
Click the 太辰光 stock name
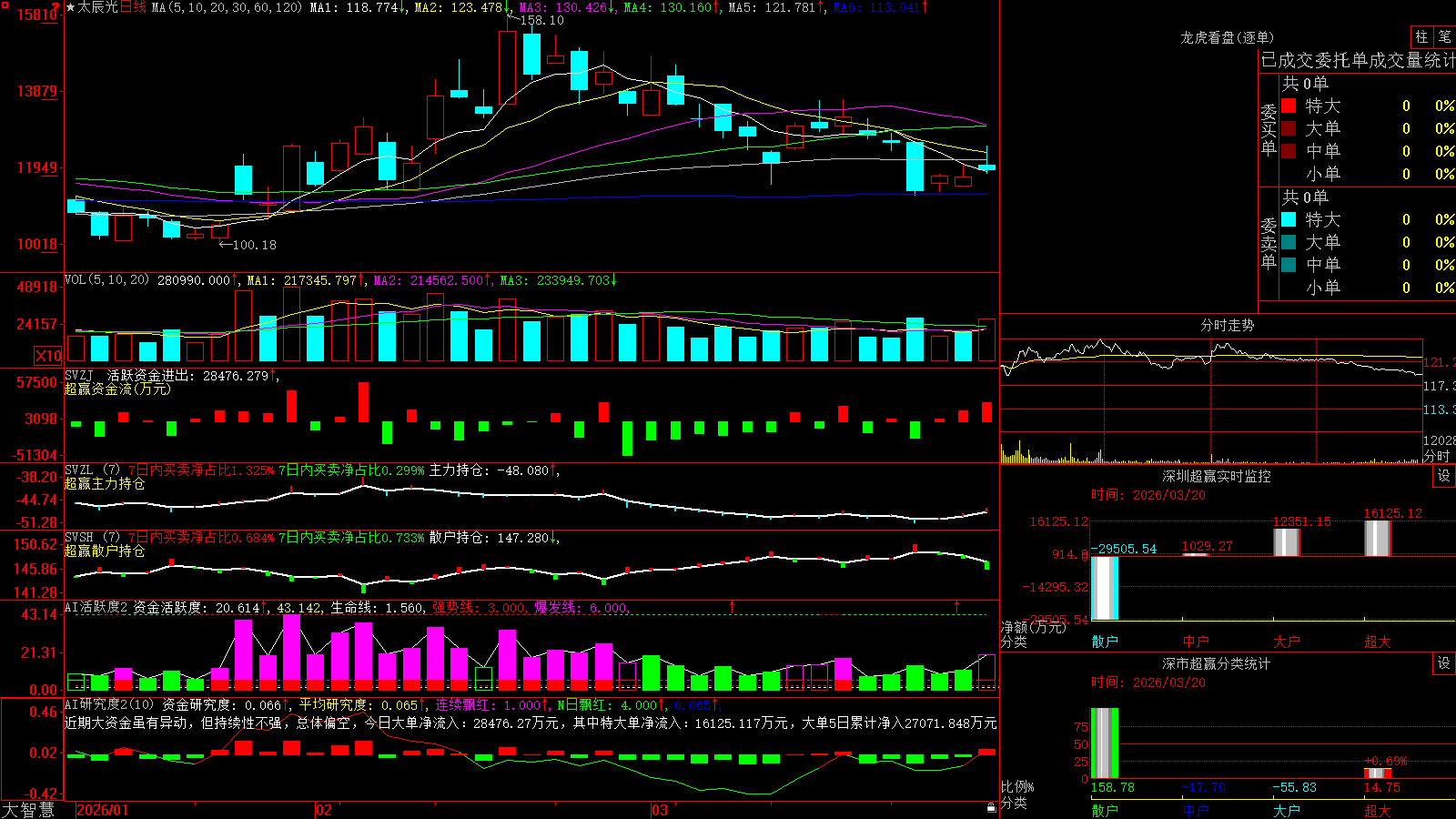pos(98,7)
